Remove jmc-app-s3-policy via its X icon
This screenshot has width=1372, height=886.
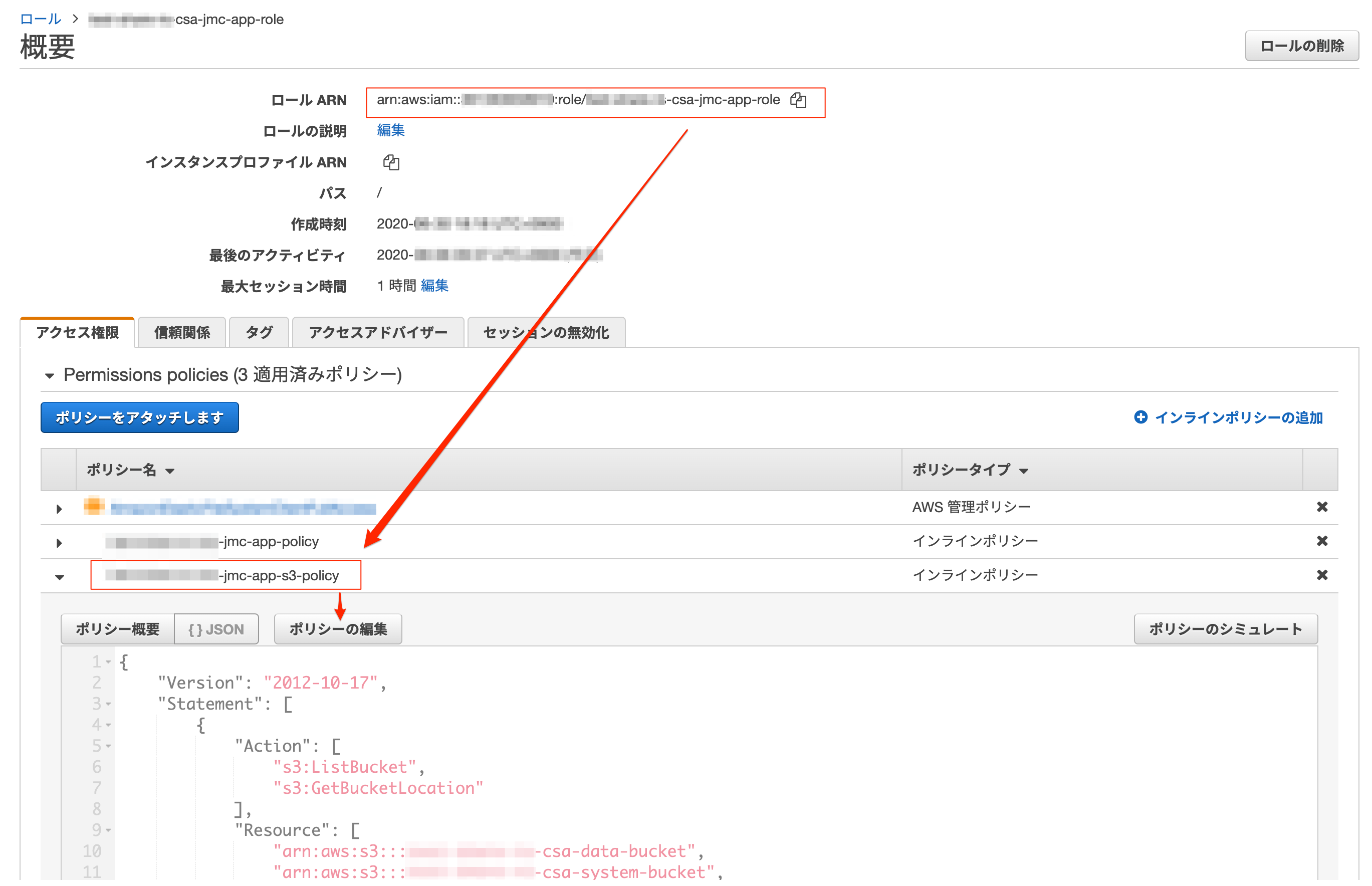(x=1322, y=575)
